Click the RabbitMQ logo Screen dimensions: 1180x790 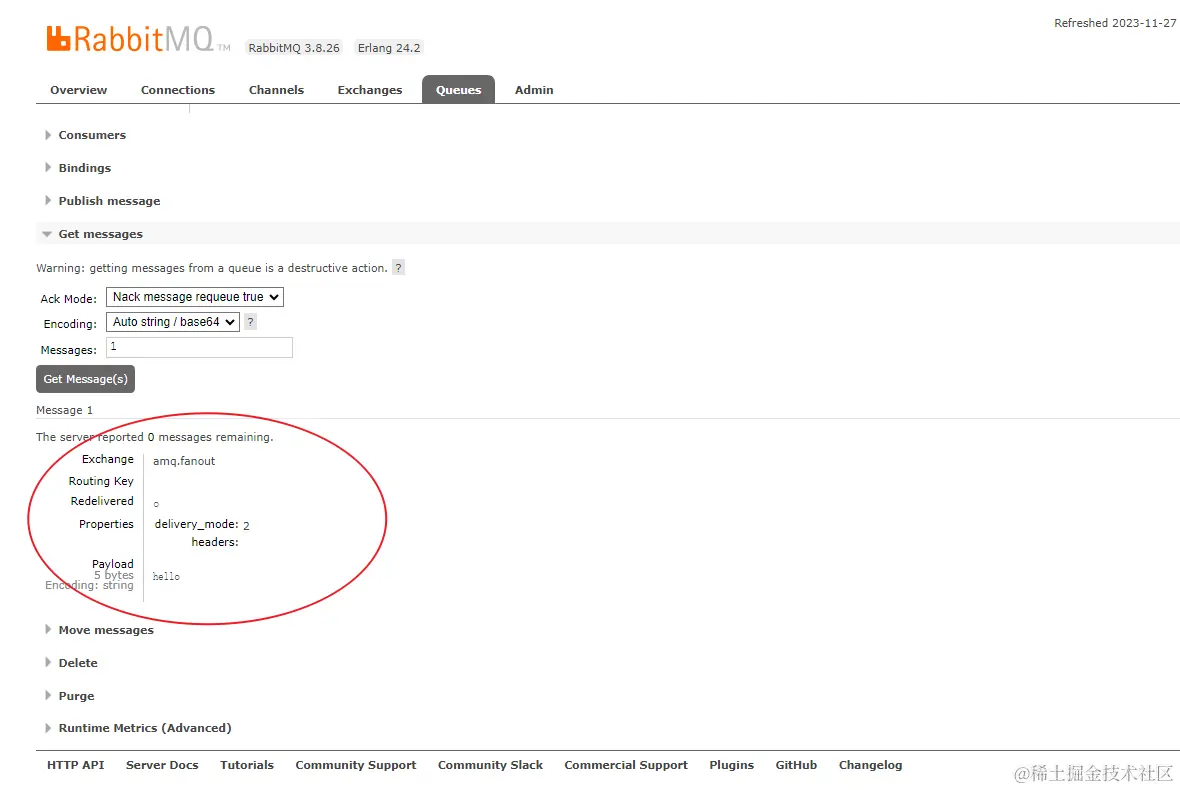(138, 39)
